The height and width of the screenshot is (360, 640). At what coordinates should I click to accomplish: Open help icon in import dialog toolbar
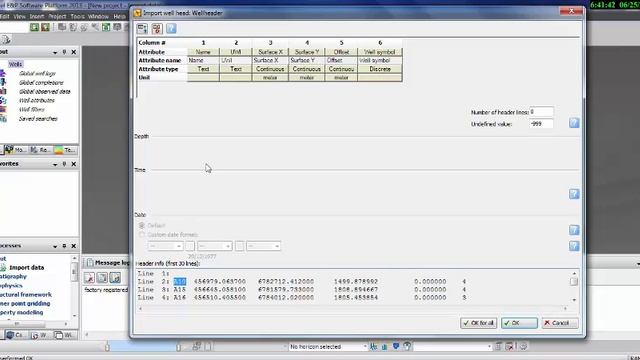[171, 29]
